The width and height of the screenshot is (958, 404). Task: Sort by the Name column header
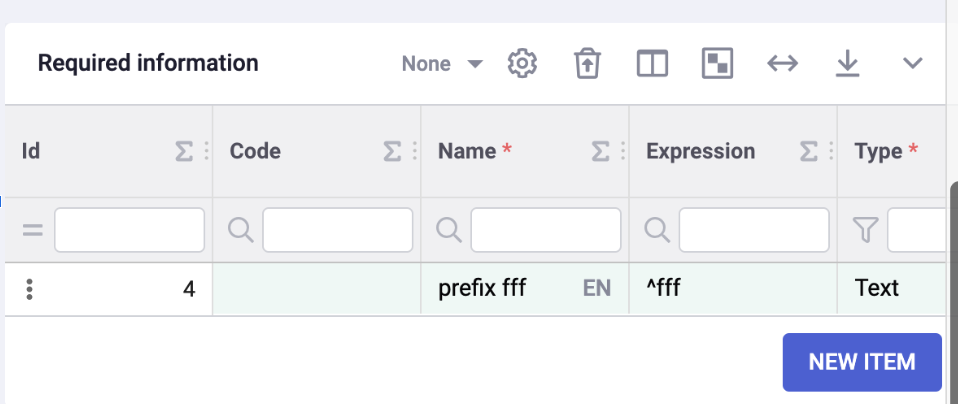tap(467, 151)
